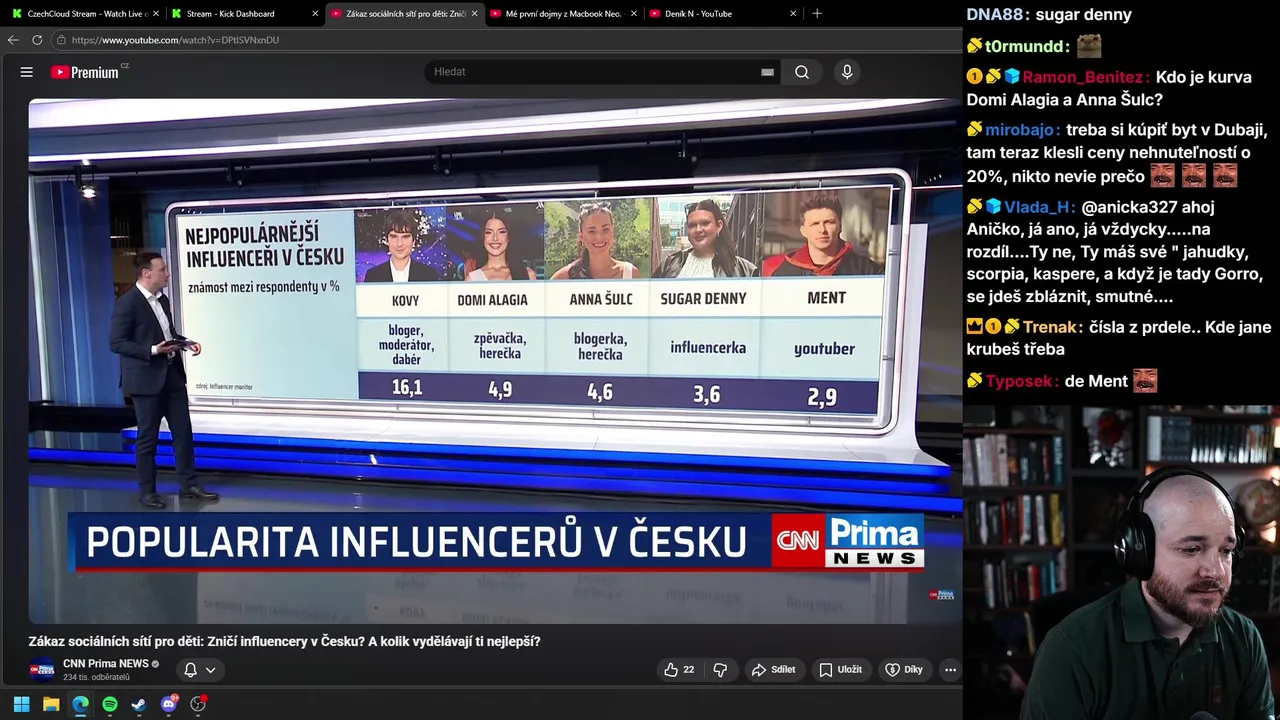This screenshot has height=720, width=1280.
Task: Reload the page with the refresh icon
Action: point(37,40)
